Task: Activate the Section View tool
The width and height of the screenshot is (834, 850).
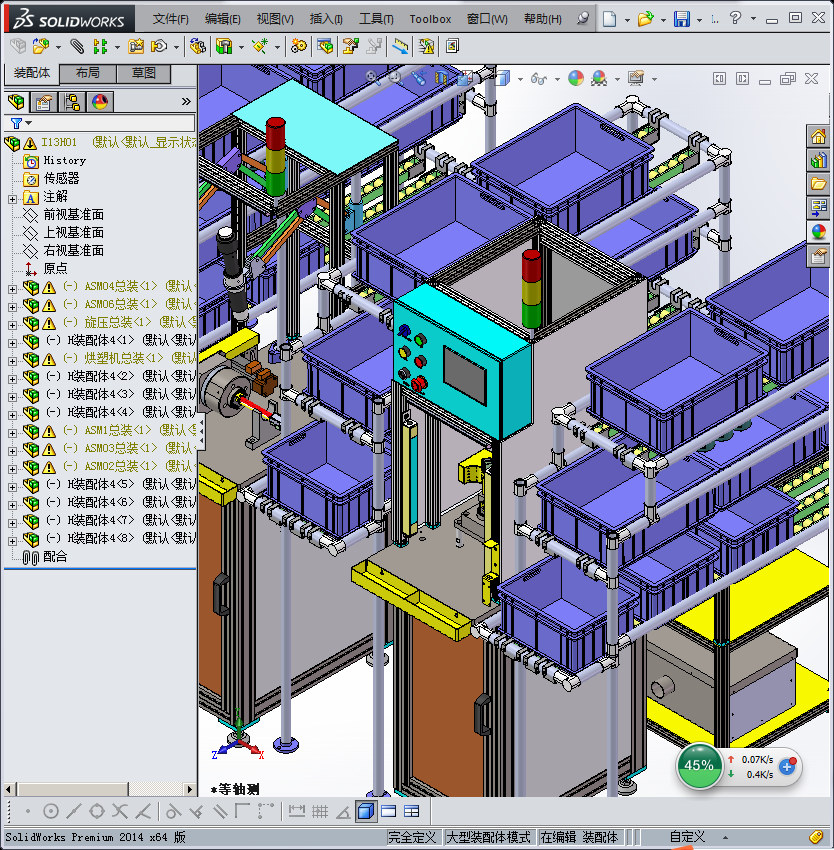Action: 441,78
